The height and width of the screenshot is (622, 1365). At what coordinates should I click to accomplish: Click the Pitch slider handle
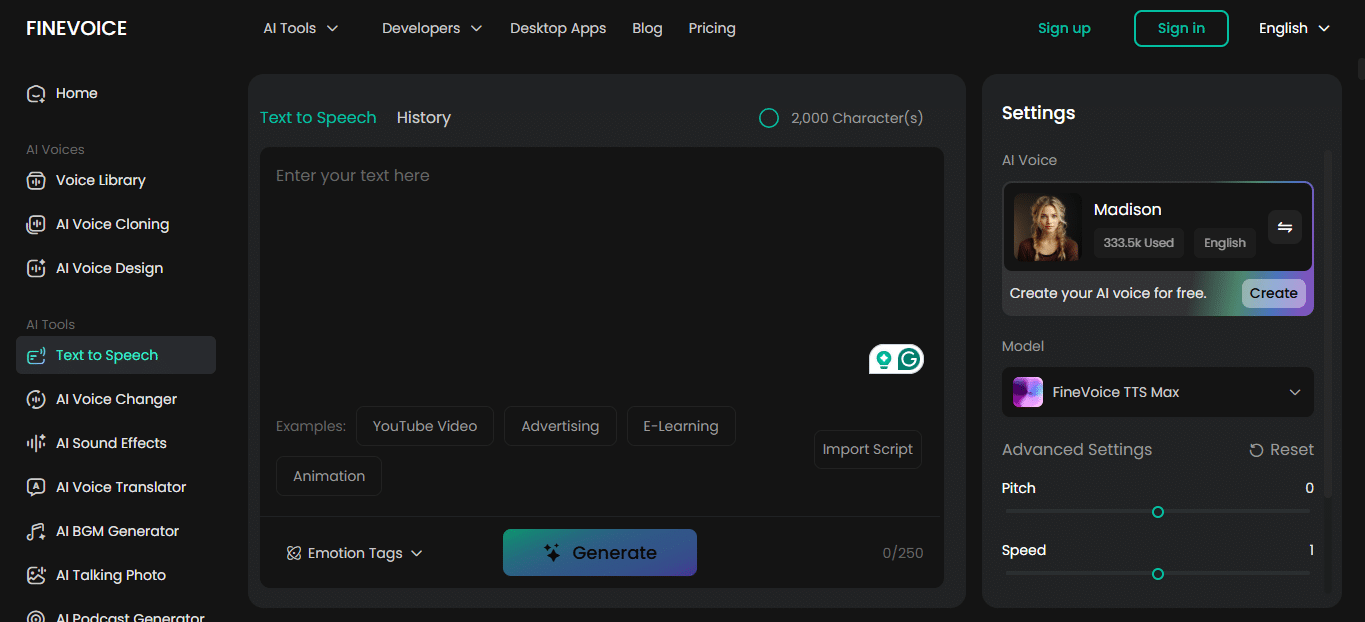pos(1158,512)
